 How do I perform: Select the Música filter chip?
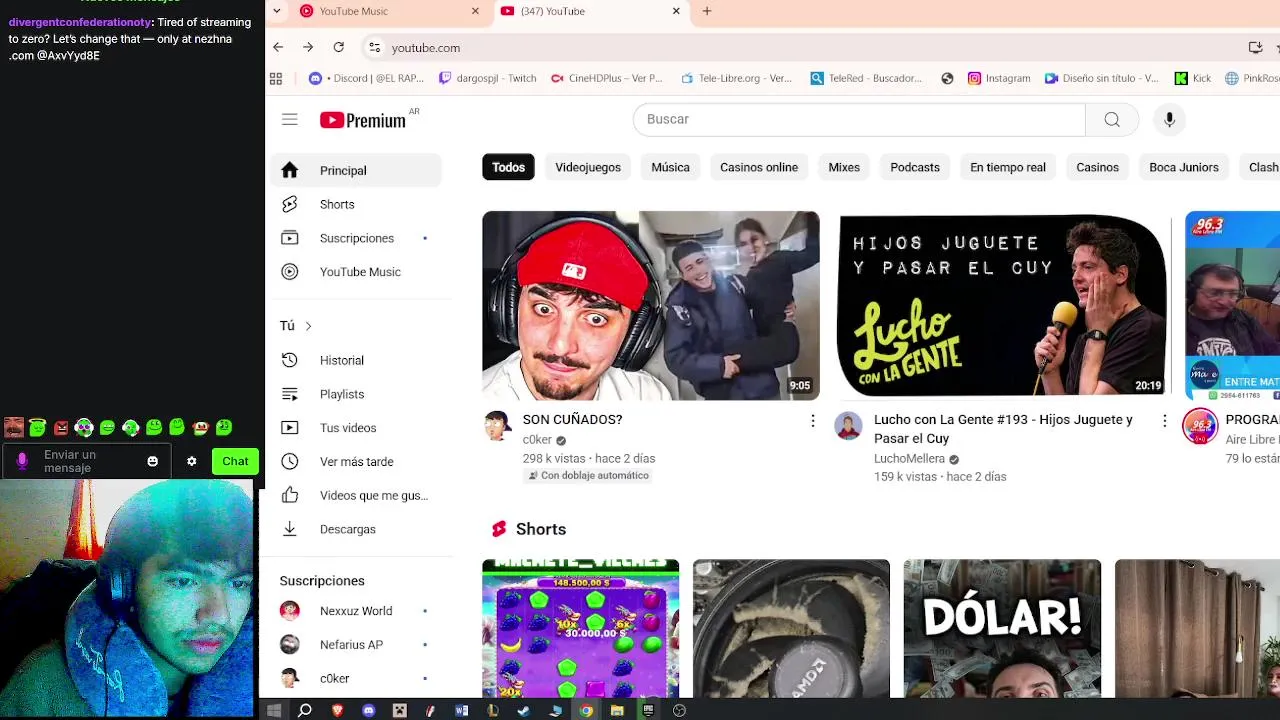(670, 167)
